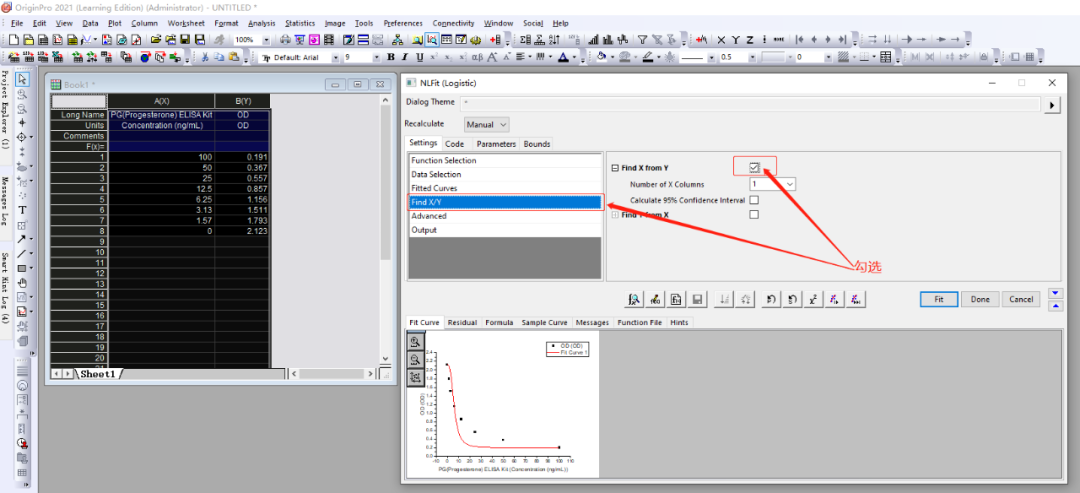Open the Analysis menu
Viewport: 1080px width, 493px height.
pos(261,23)
